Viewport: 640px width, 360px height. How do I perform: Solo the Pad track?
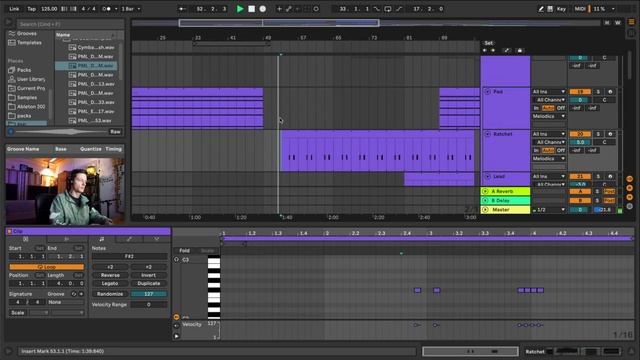pyautogui.click(x=598, y=92)
